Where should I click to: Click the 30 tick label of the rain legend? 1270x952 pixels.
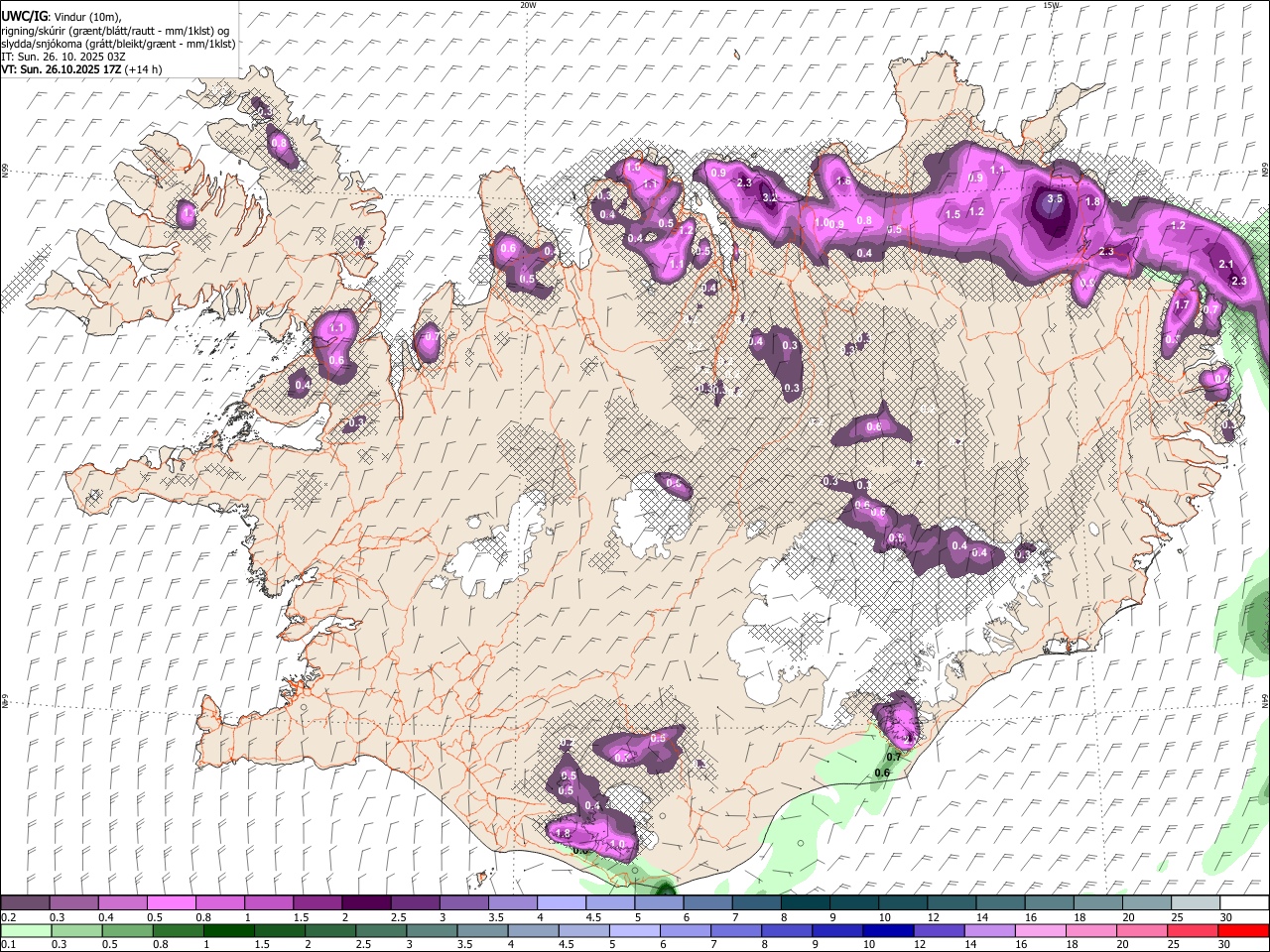coord(1224,945)
